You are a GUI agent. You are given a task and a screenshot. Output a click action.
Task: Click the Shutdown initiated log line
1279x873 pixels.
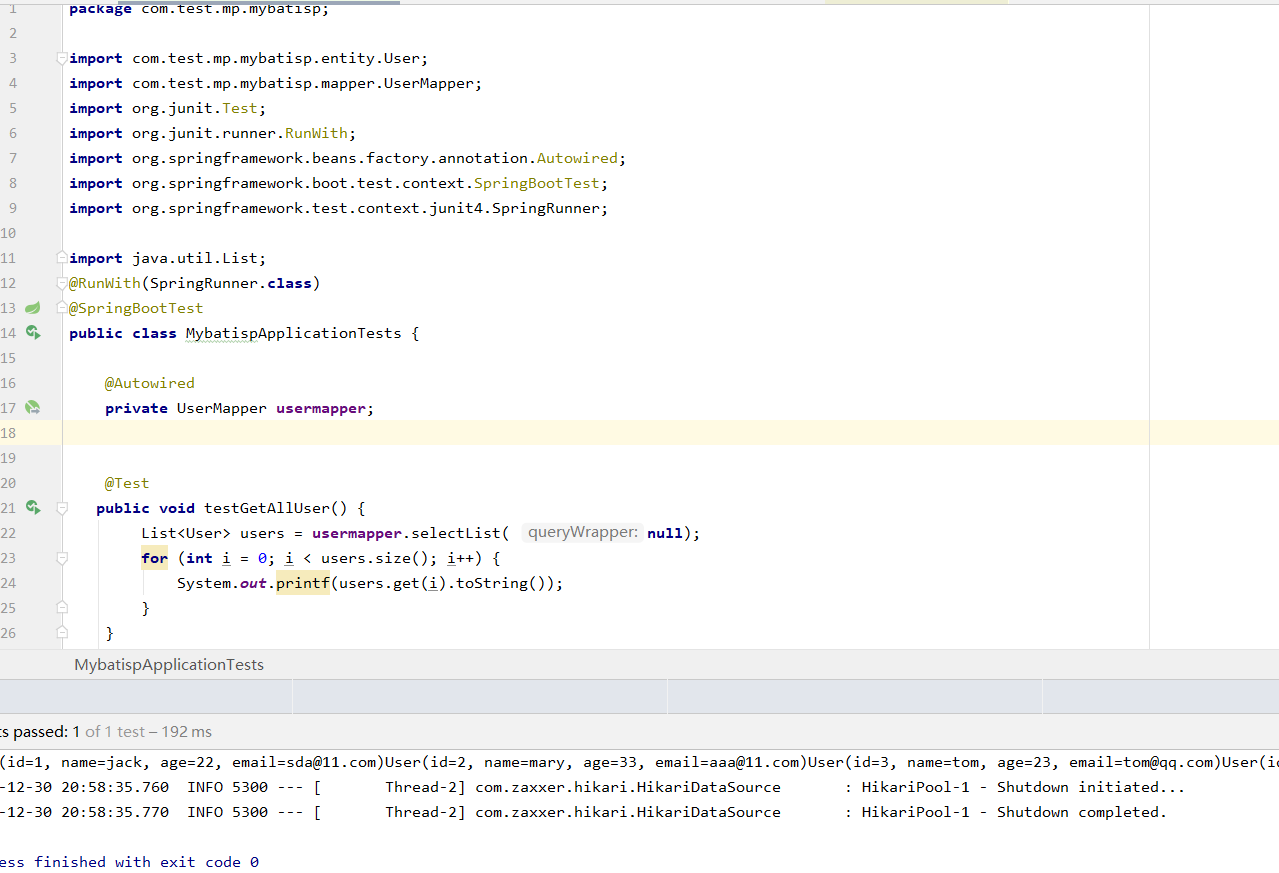[x=593, y=787]
